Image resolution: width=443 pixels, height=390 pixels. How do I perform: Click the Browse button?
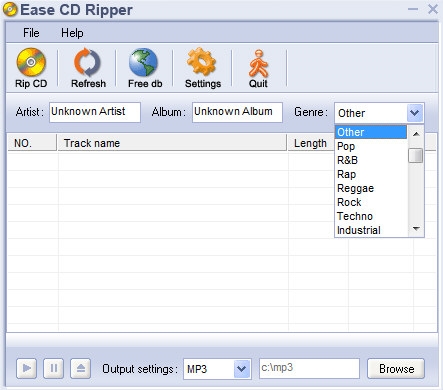click(x=396, y=369)
